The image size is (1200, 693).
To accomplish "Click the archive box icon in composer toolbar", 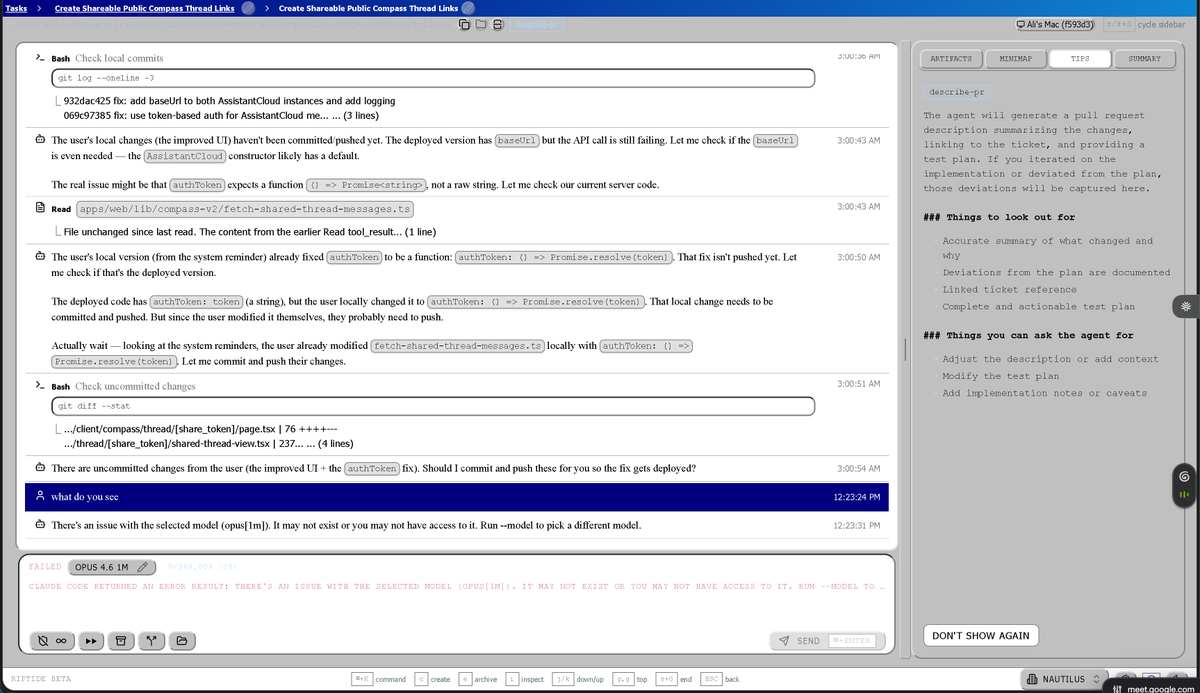I will coord(120,641).
